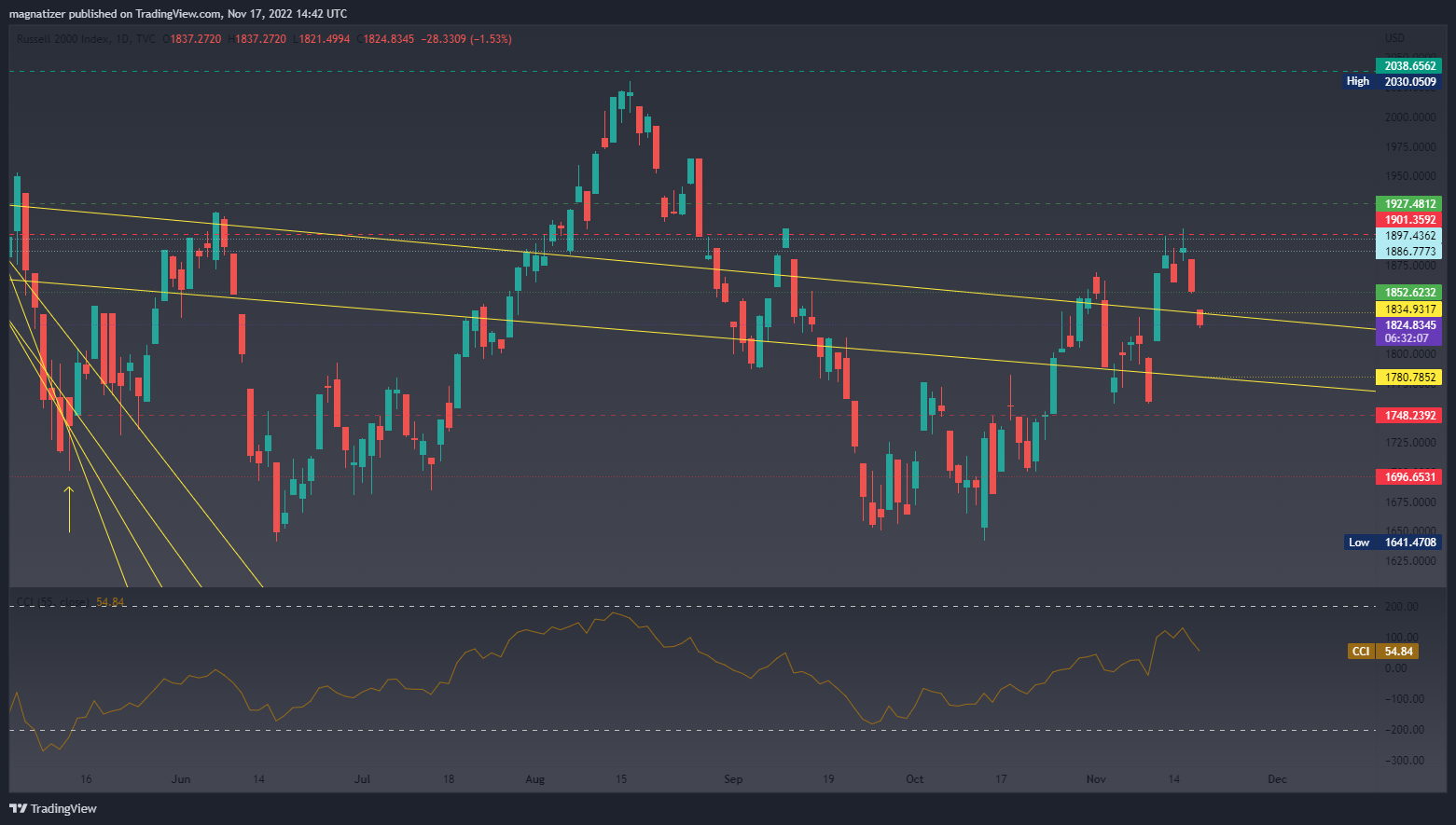
Task: Click the TradingView logo at bottom left
Action: [x=53, y=808]
